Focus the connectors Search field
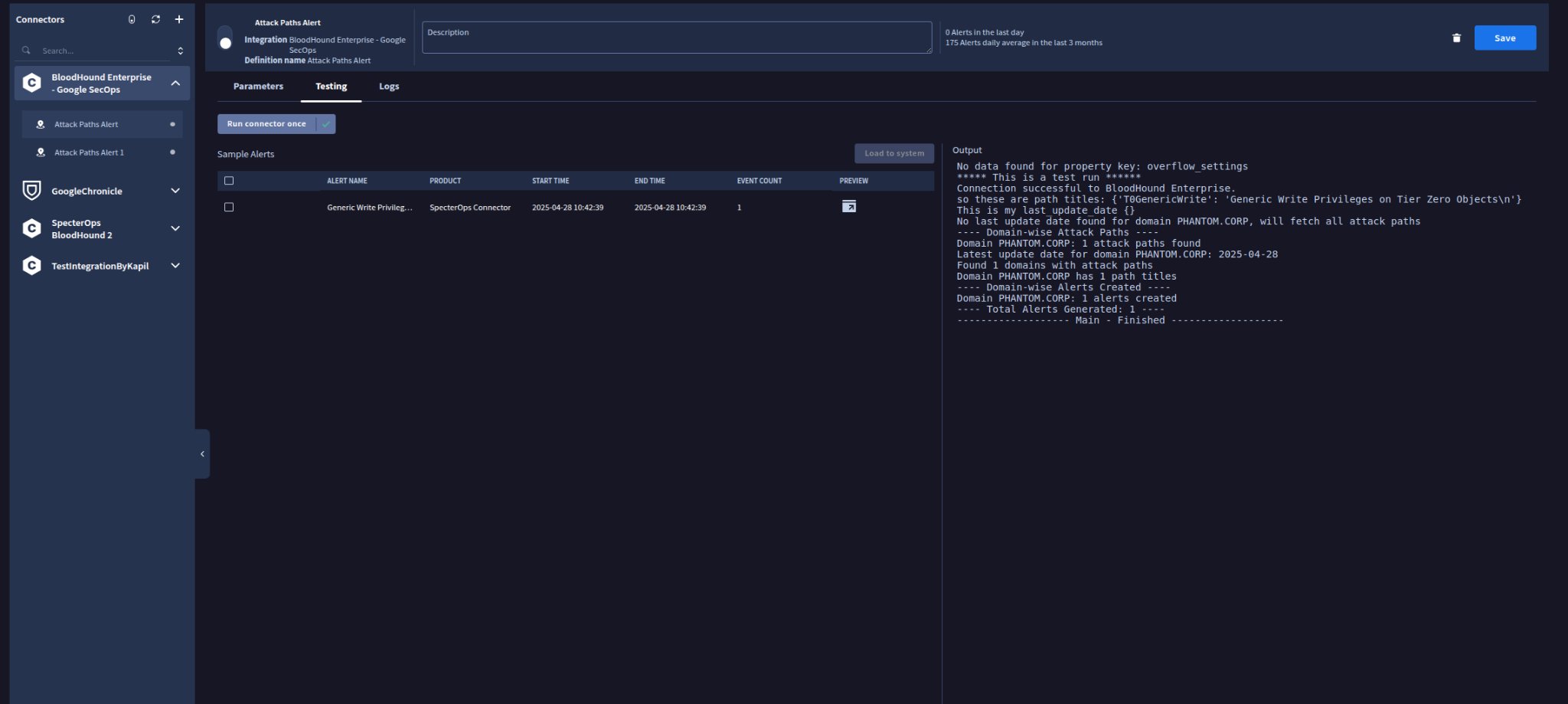This screenshot has width=1568, height=704. pyautogui.click(x=106, y=51)
